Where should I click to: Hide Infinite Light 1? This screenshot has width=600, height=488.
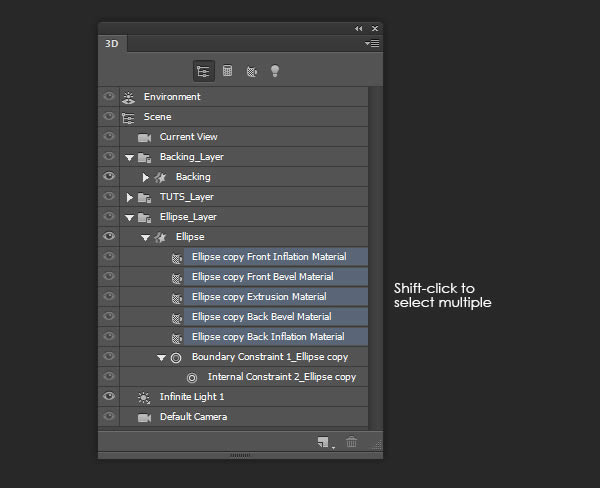(109, 396)
